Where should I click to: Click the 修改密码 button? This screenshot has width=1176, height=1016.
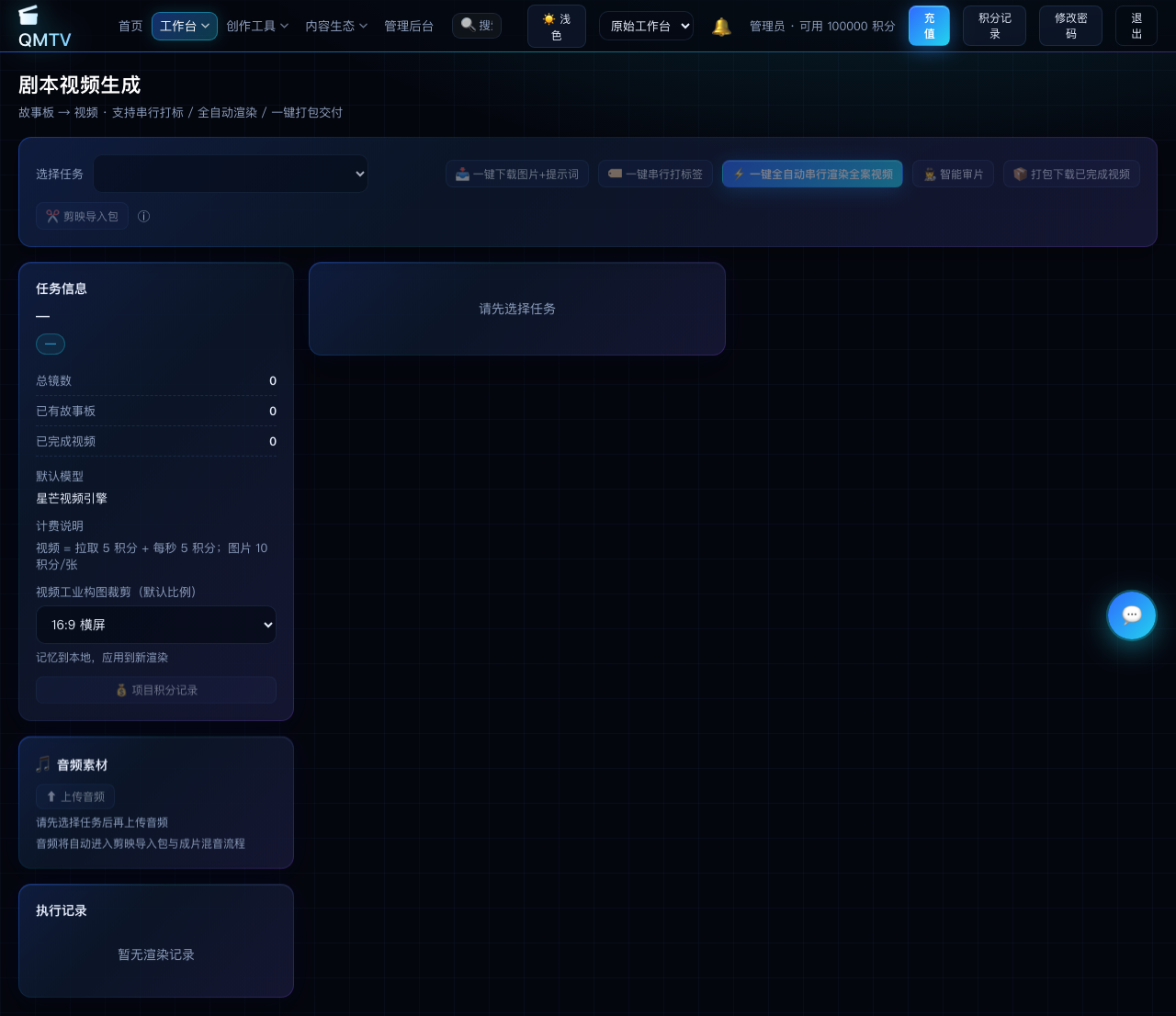(1070, 26)
